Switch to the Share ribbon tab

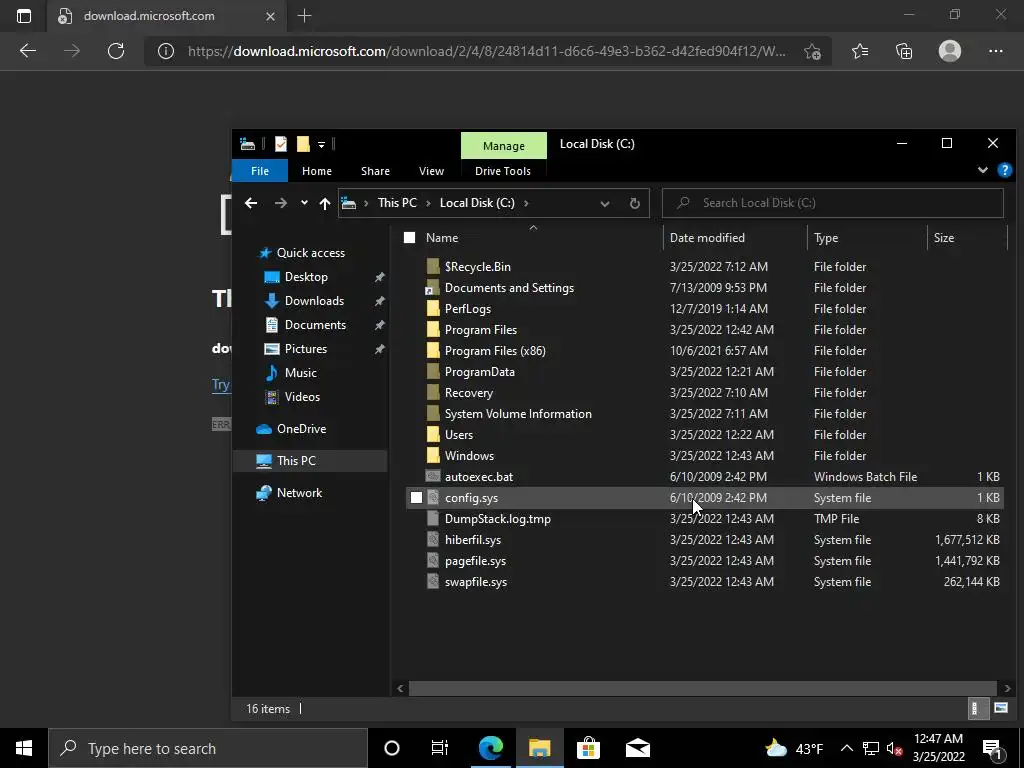[x=376, y=171]
